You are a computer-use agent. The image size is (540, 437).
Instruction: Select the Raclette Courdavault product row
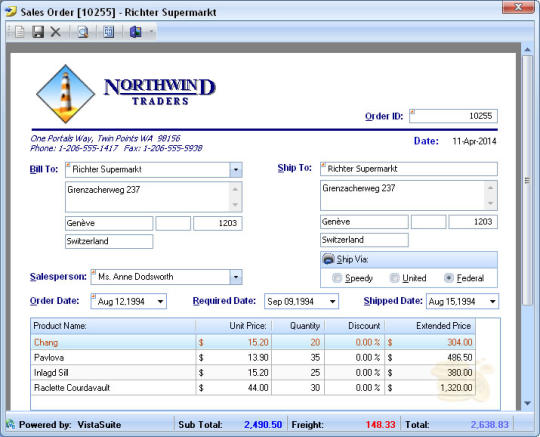click(x=253, y=388)
